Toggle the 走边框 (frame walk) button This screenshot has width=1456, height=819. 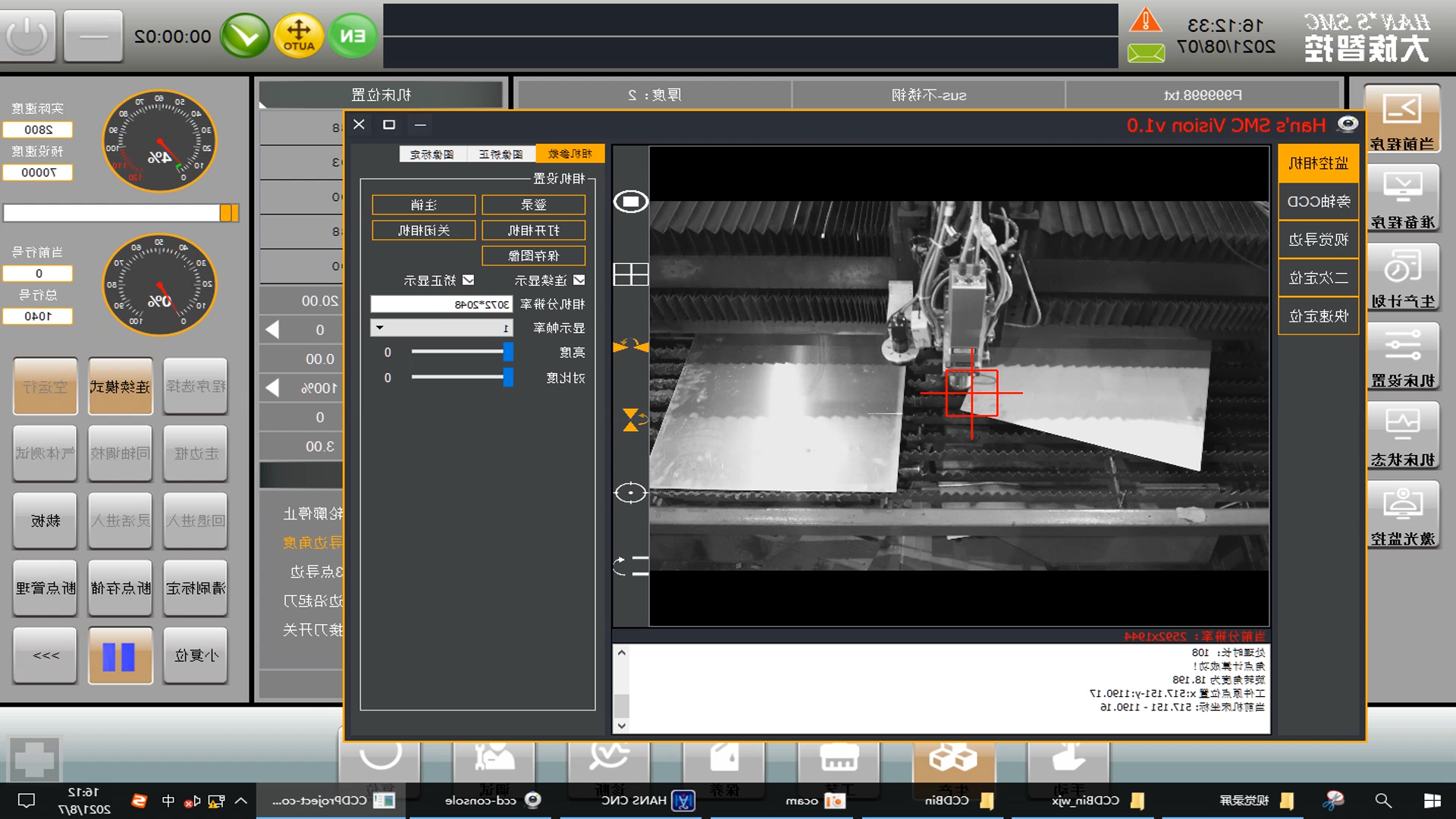(196, 453)
